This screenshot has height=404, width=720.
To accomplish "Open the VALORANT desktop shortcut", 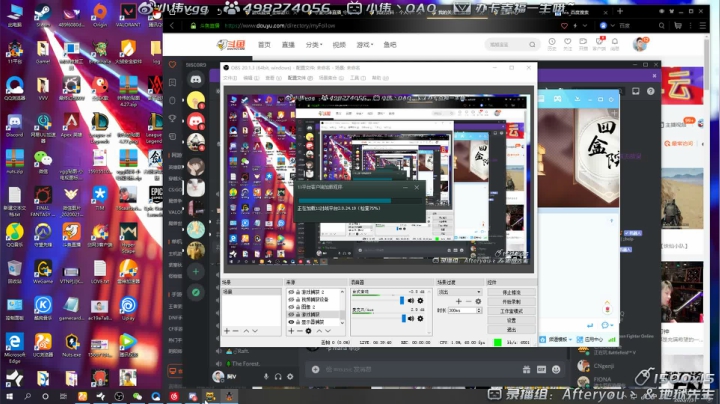I will tap(128, 15).
